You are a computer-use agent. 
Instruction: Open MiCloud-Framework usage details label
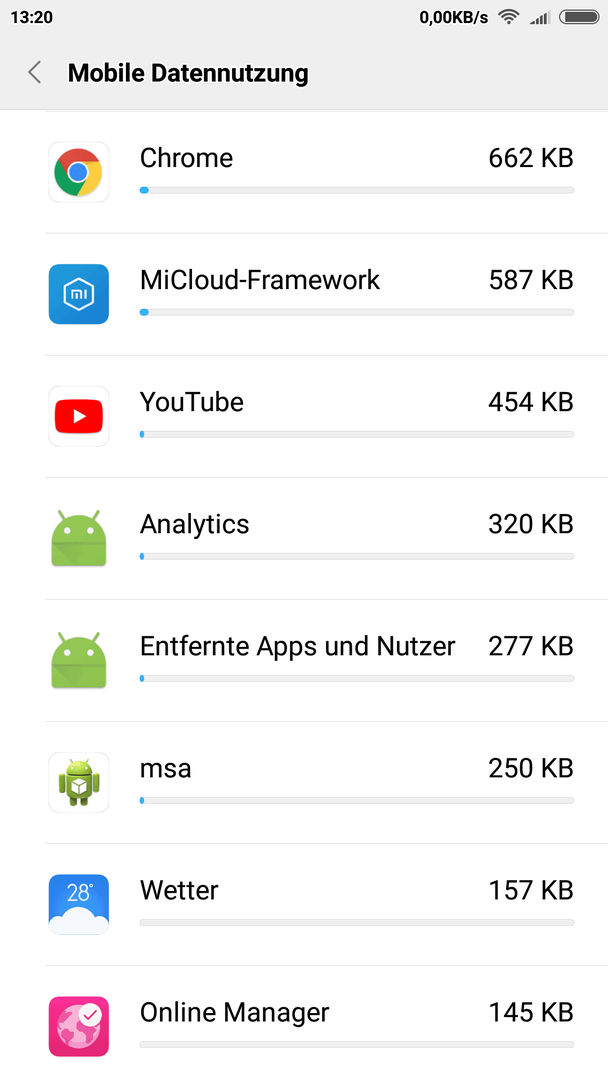260,280
